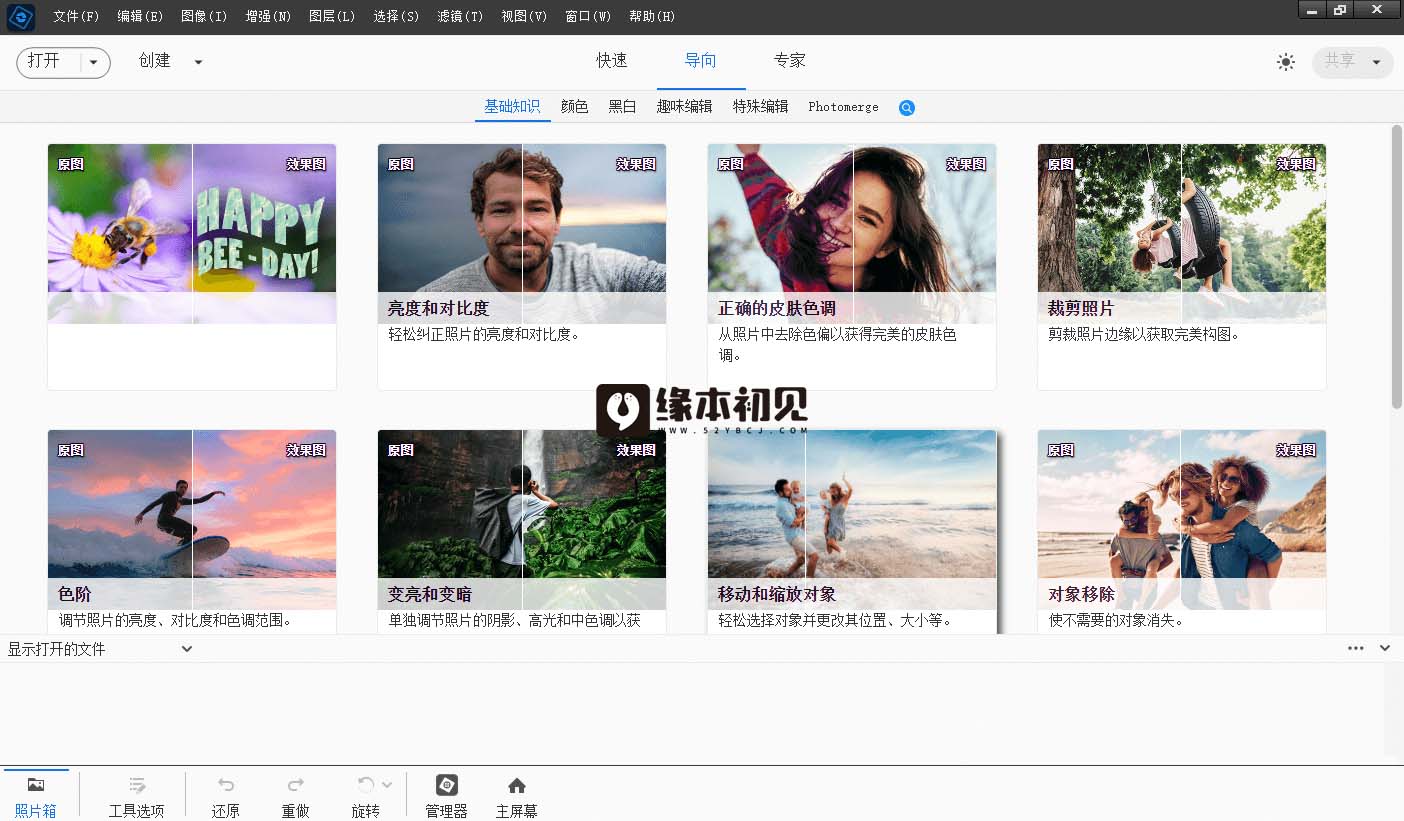The width and height of the screenshot is (1404, 821).
Task: Click the Rotate (旋转) icon
Action: pos(366,785)
